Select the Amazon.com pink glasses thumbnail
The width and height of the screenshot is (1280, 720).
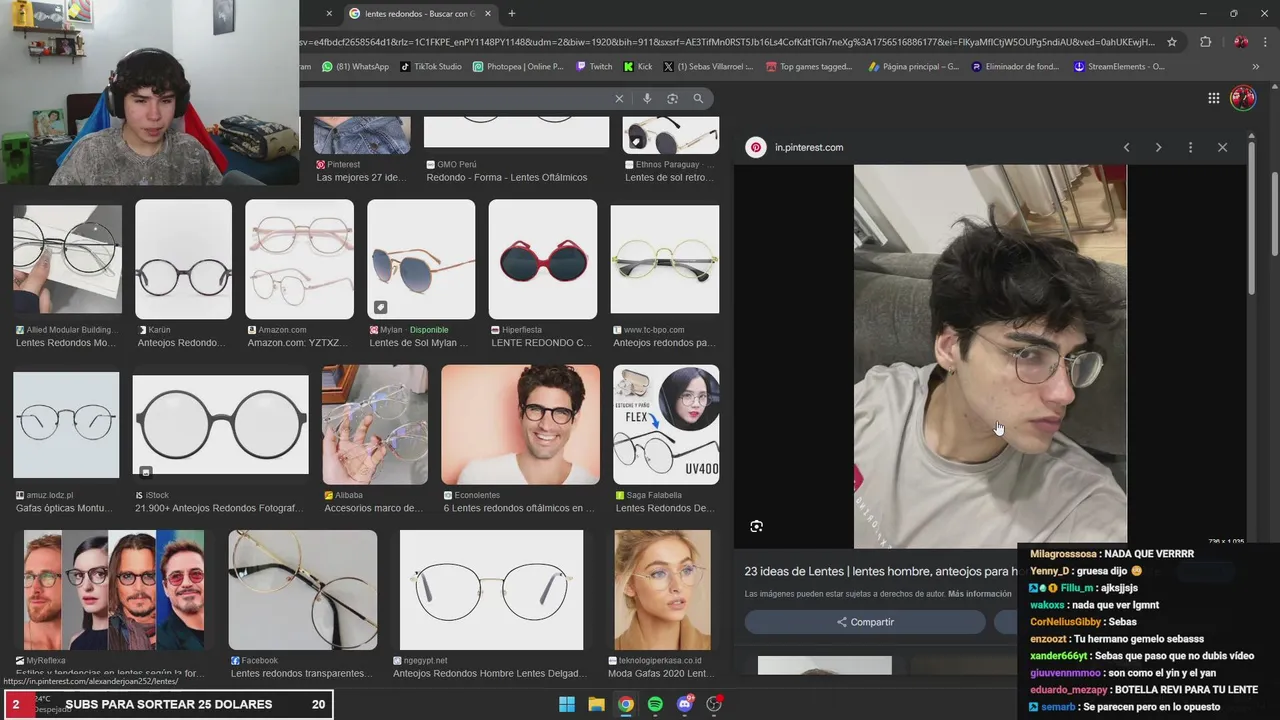coord(299,259)
